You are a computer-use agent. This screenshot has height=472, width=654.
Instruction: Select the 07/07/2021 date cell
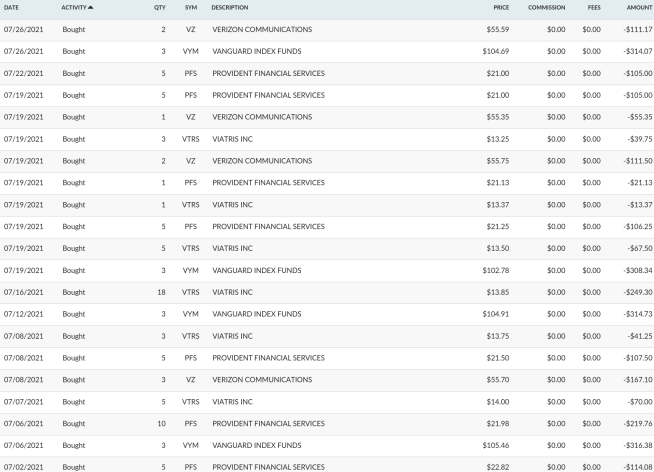point(23,402)
